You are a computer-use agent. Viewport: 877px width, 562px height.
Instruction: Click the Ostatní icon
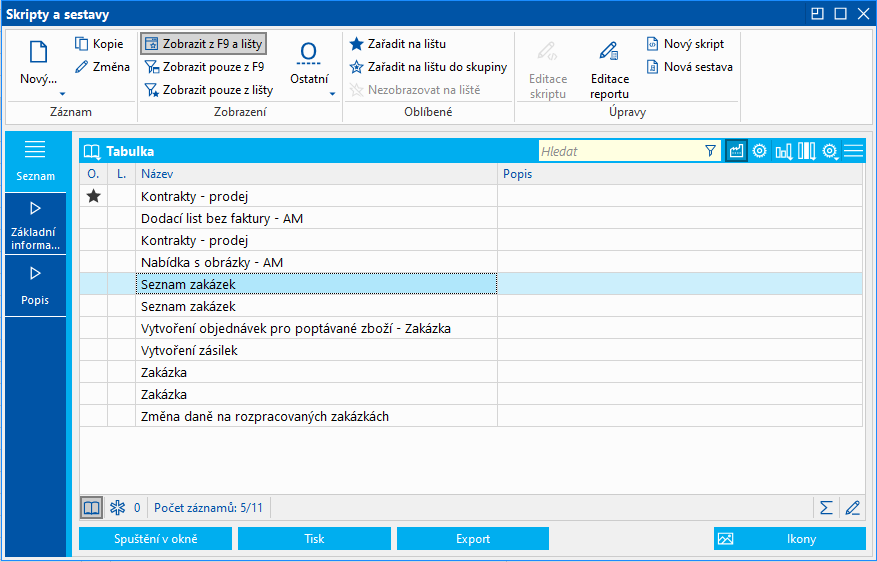pyautogui.click(x=309, y=53)
